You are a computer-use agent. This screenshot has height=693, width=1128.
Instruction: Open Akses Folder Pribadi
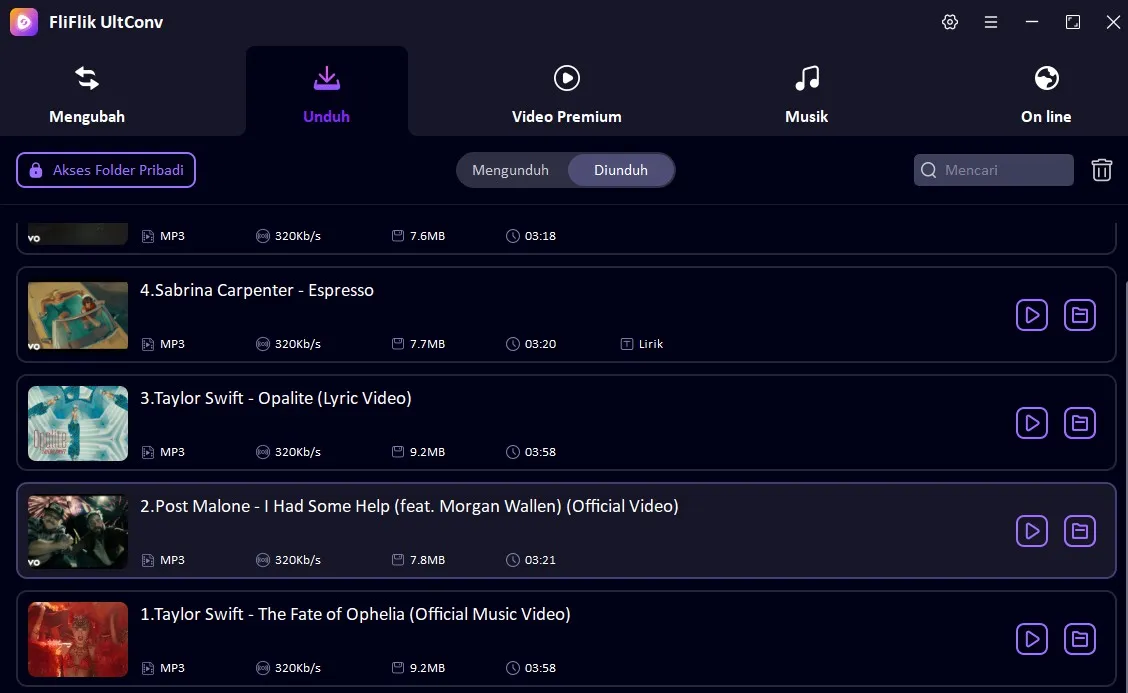click(105, 170)
